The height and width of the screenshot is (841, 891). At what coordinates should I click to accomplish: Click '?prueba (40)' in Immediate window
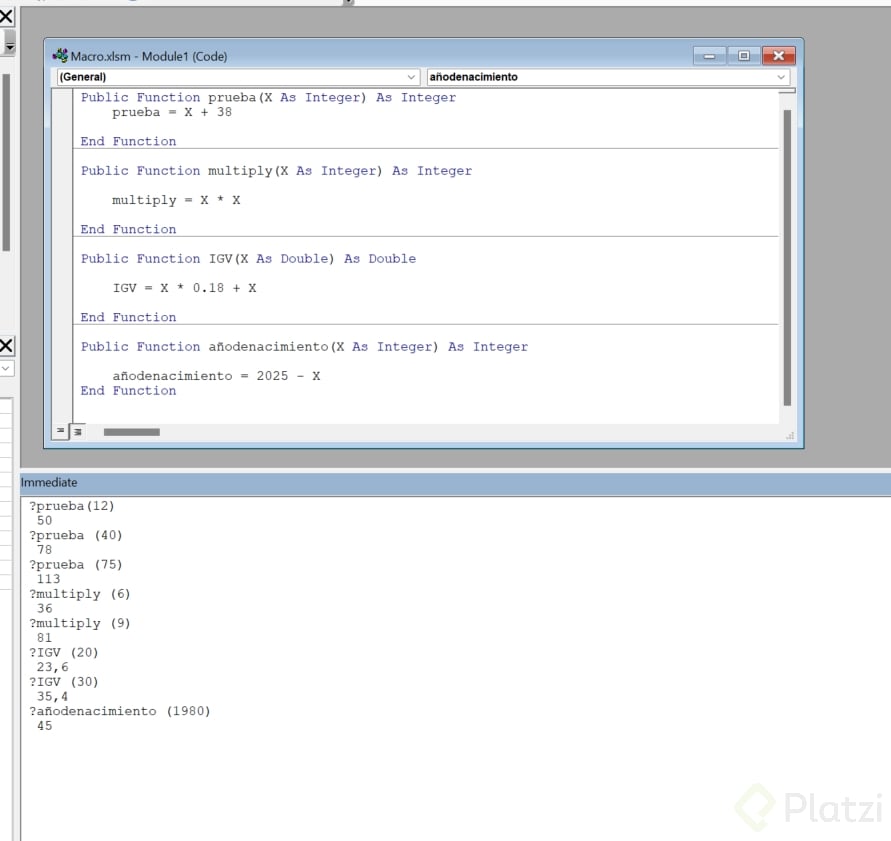click(76, 535)
